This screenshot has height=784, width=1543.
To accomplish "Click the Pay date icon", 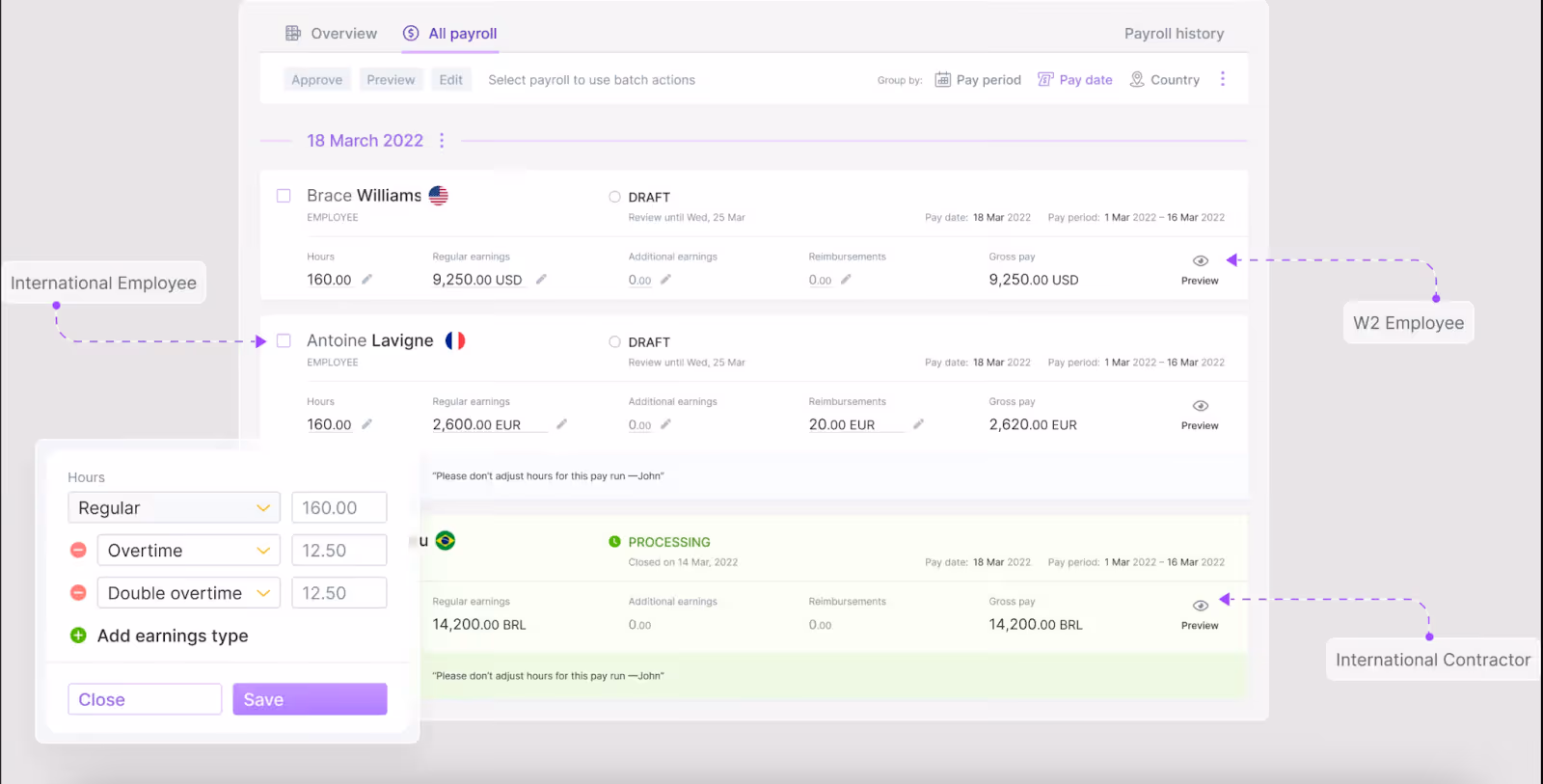I will 1045,79.
